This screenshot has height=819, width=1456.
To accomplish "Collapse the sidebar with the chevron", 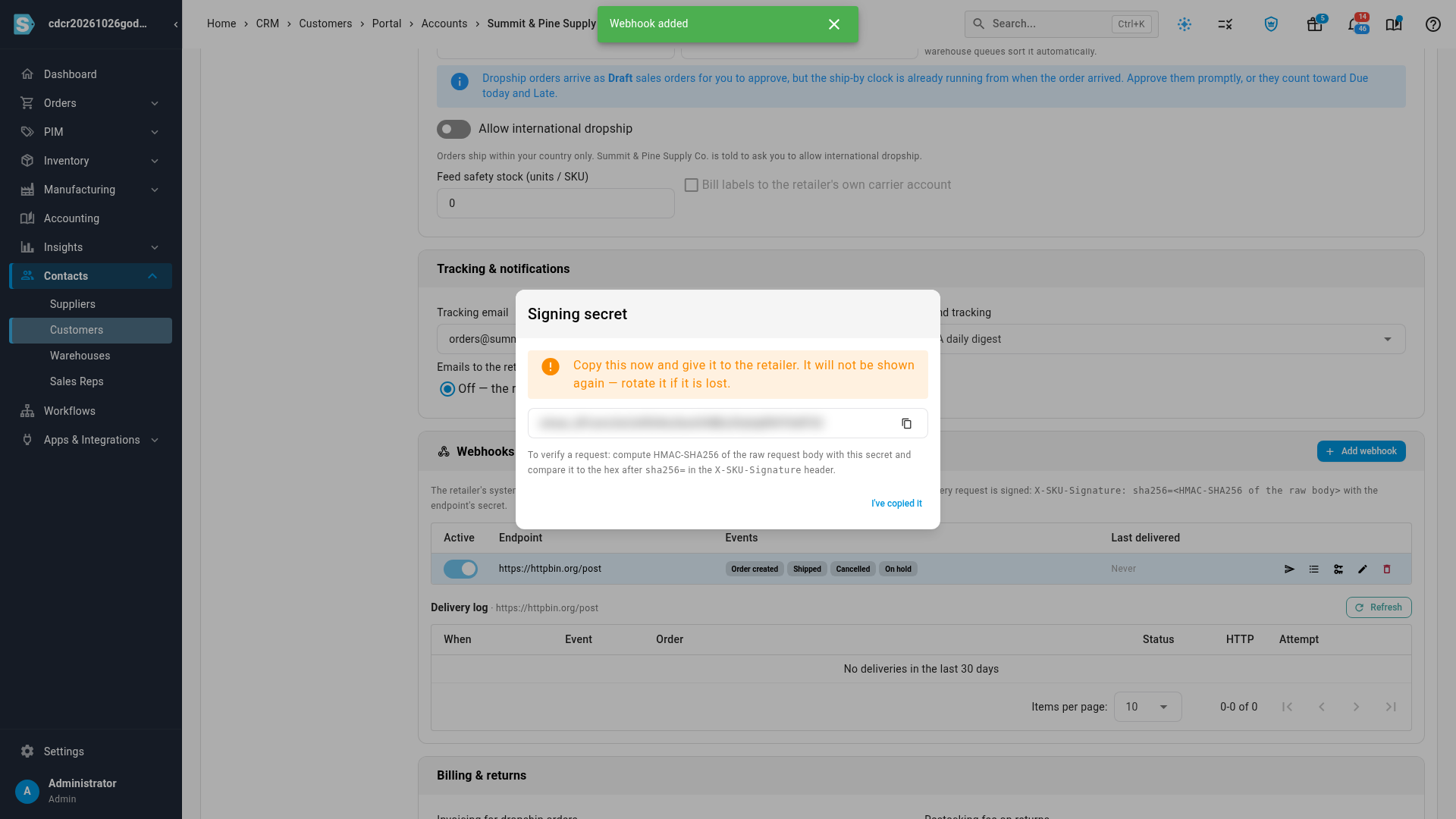I will tap(176, 24).
